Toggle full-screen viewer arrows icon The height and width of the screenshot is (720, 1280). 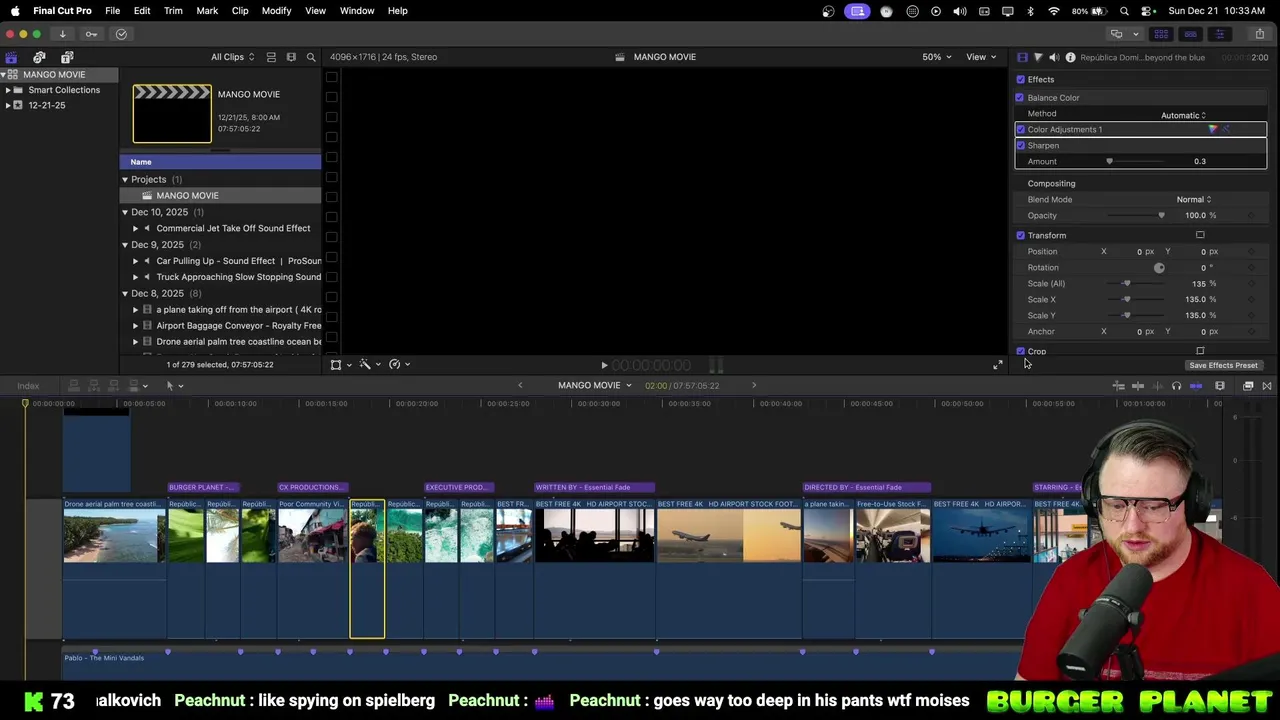[997, 365]
